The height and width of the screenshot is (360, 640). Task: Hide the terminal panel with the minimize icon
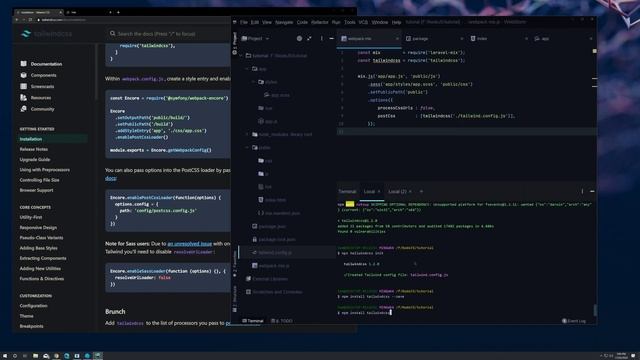(x=592, y=191)
